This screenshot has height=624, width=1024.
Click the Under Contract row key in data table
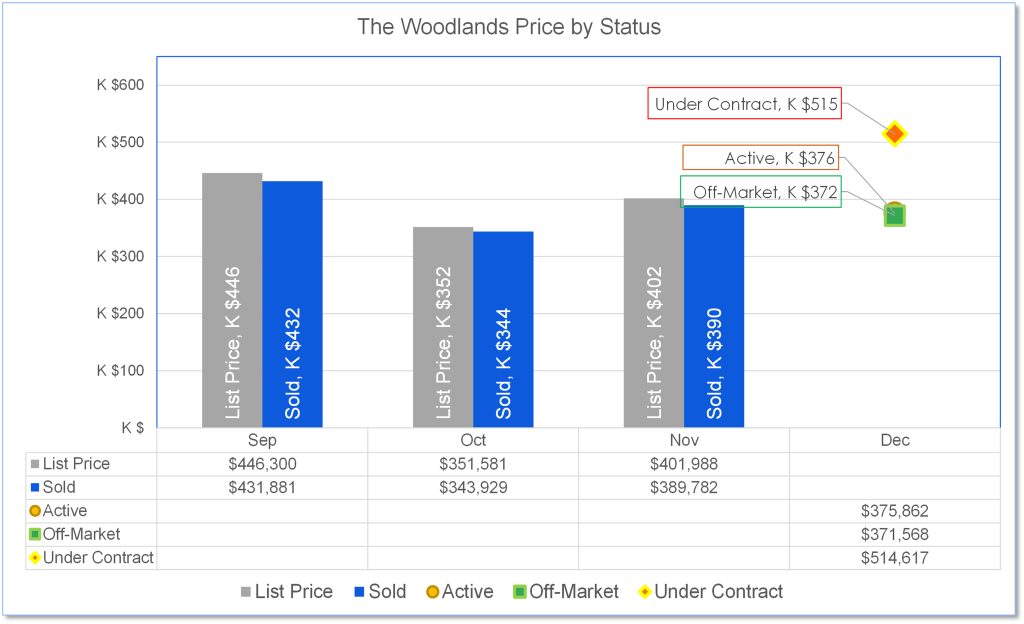click(92, 558)
